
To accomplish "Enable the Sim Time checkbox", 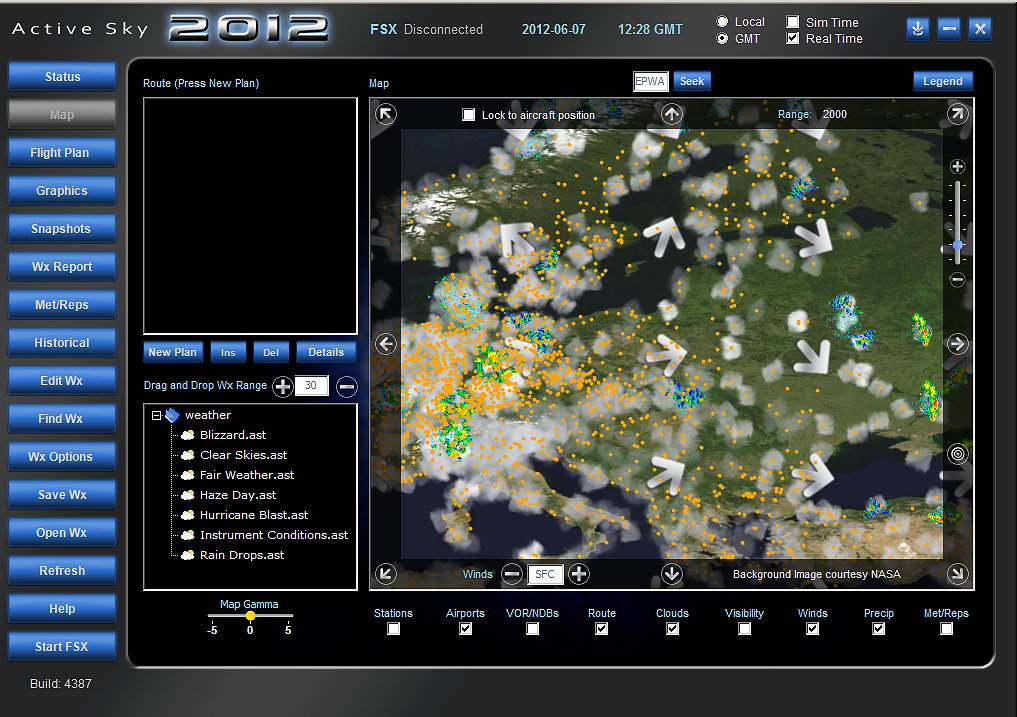I will [793, 22].
